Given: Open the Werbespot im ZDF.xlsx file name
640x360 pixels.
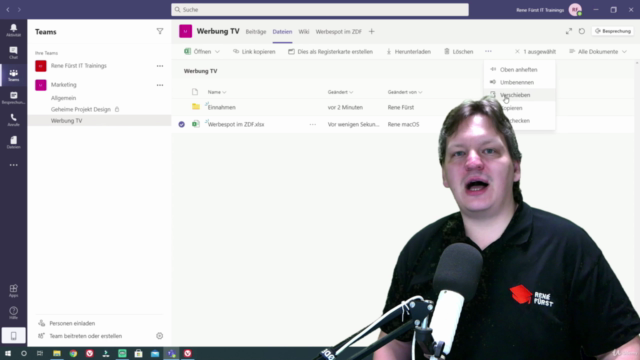Looking at the screenshot, I should tap(236, 124).
